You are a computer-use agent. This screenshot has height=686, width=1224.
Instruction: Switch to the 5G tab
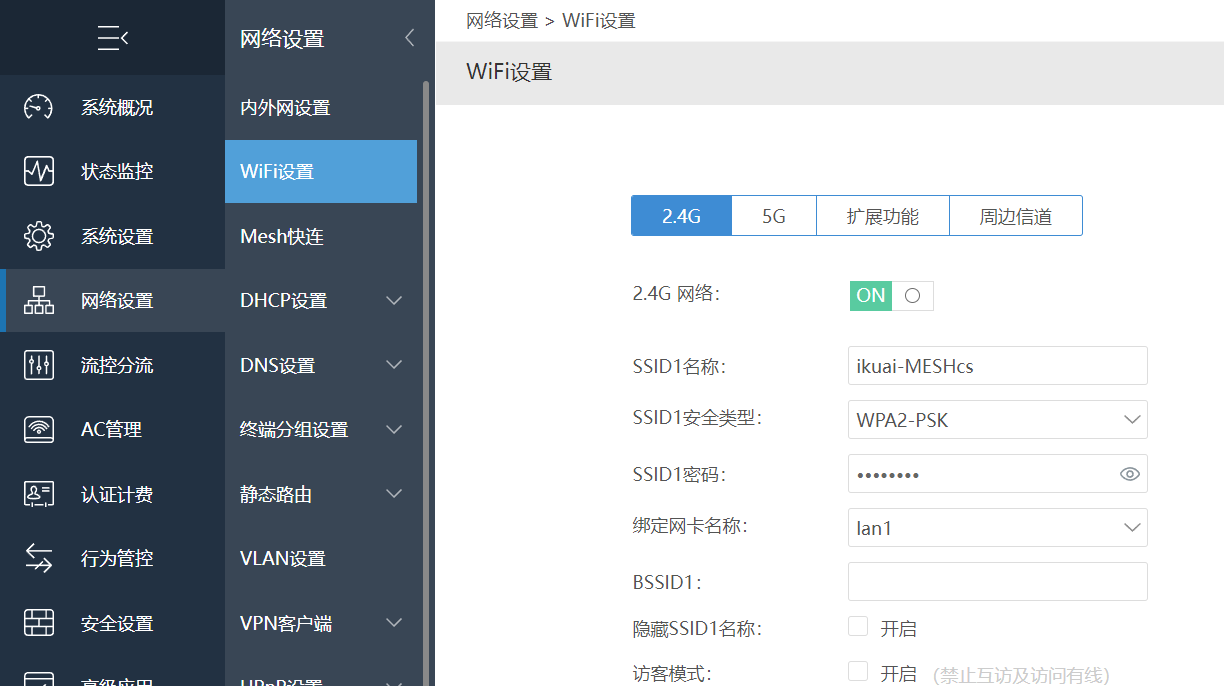coord(774,215)
